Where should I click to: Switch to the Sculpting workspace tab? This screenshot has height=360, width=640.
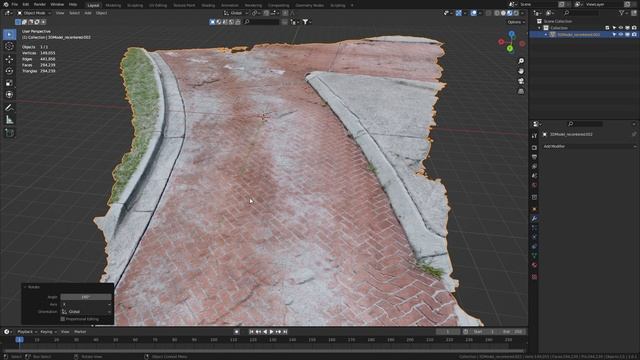(x=135, y=5)
